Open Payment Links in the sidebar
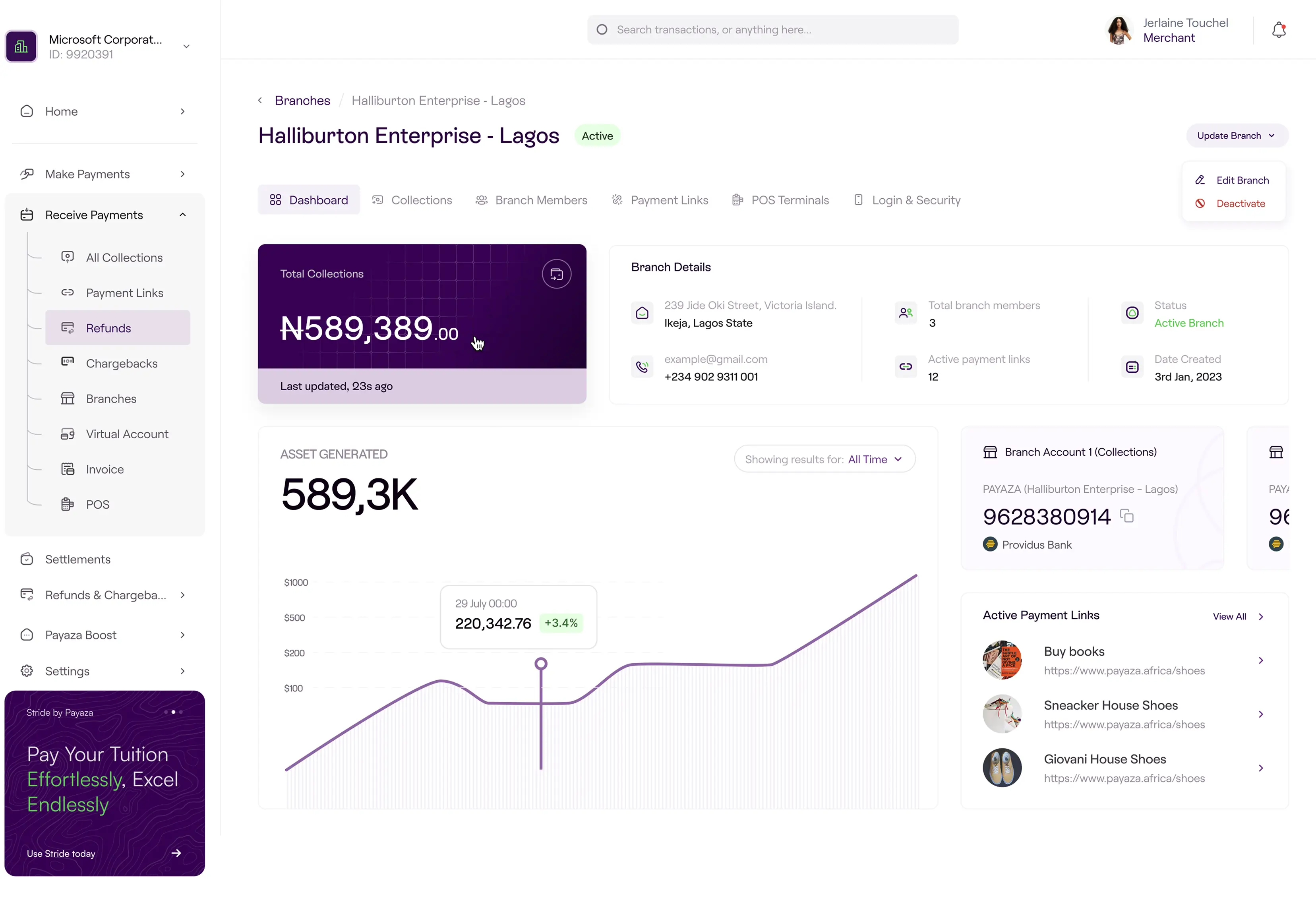The width and height of the screenshot is (1316, 906). (x=118, y=293)
